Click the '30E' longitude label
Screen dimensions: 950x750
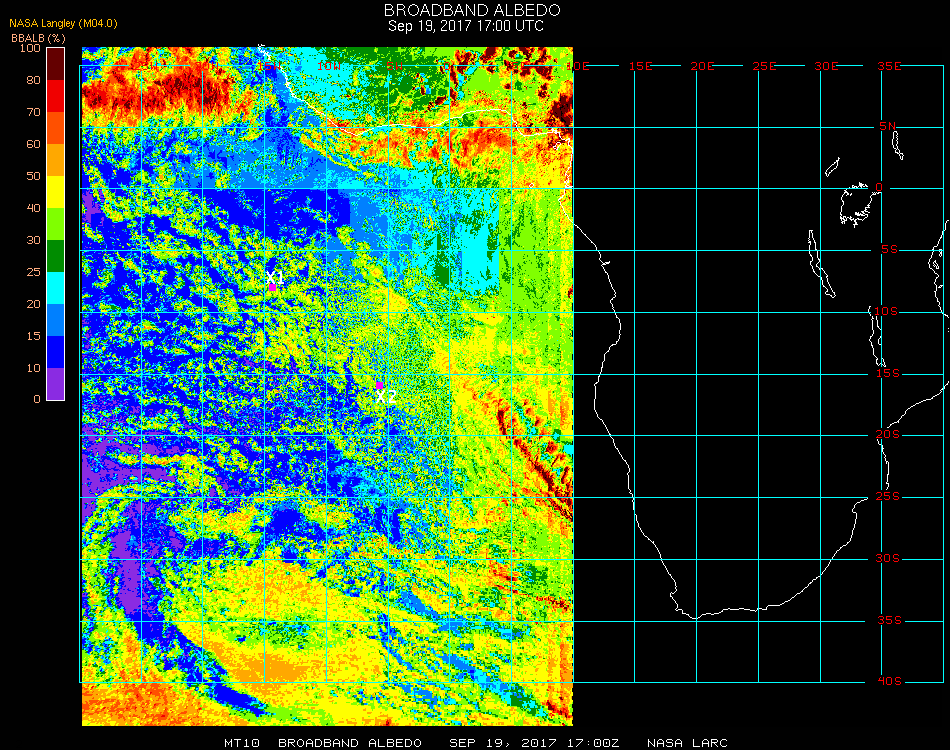(826, 66)
